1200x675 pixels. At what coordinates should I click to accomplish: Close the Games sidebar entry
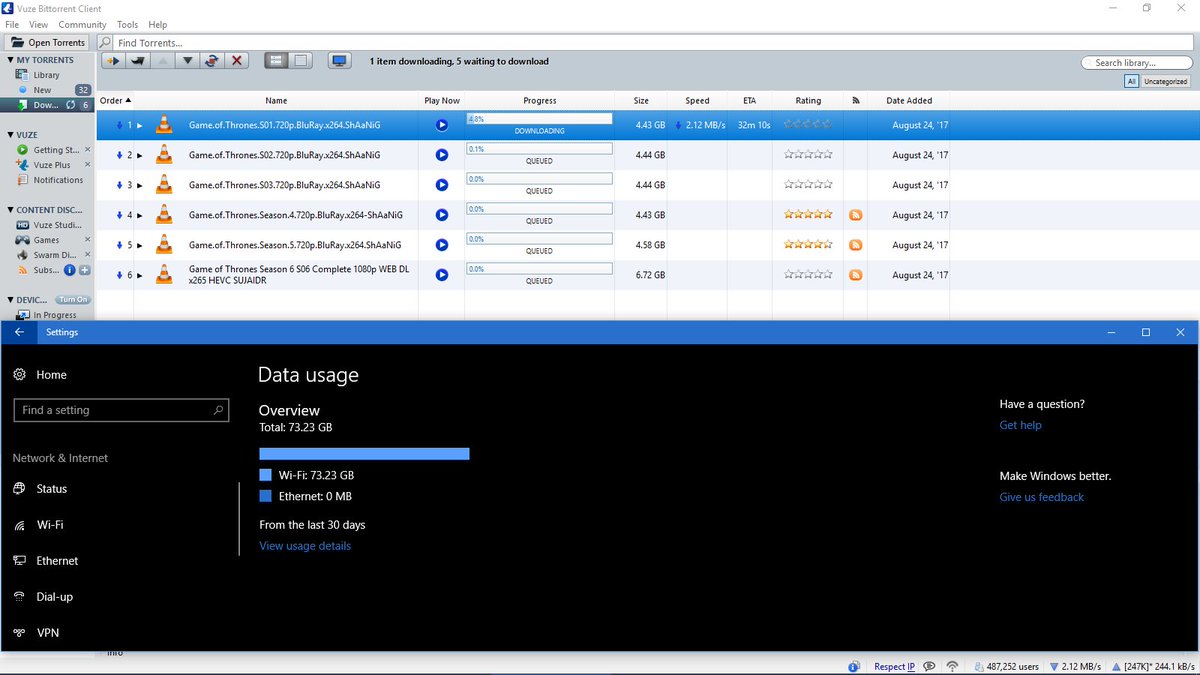pos(88,240)
